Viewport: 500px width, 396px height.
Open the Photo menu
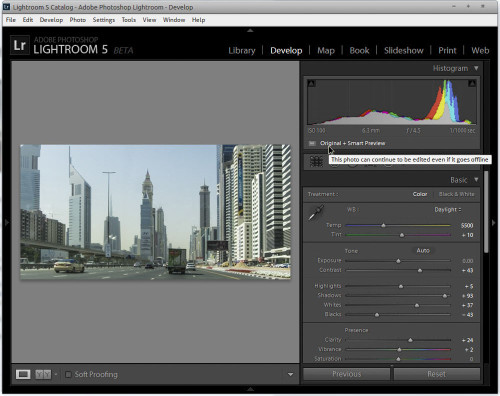[x=78, y=20]
